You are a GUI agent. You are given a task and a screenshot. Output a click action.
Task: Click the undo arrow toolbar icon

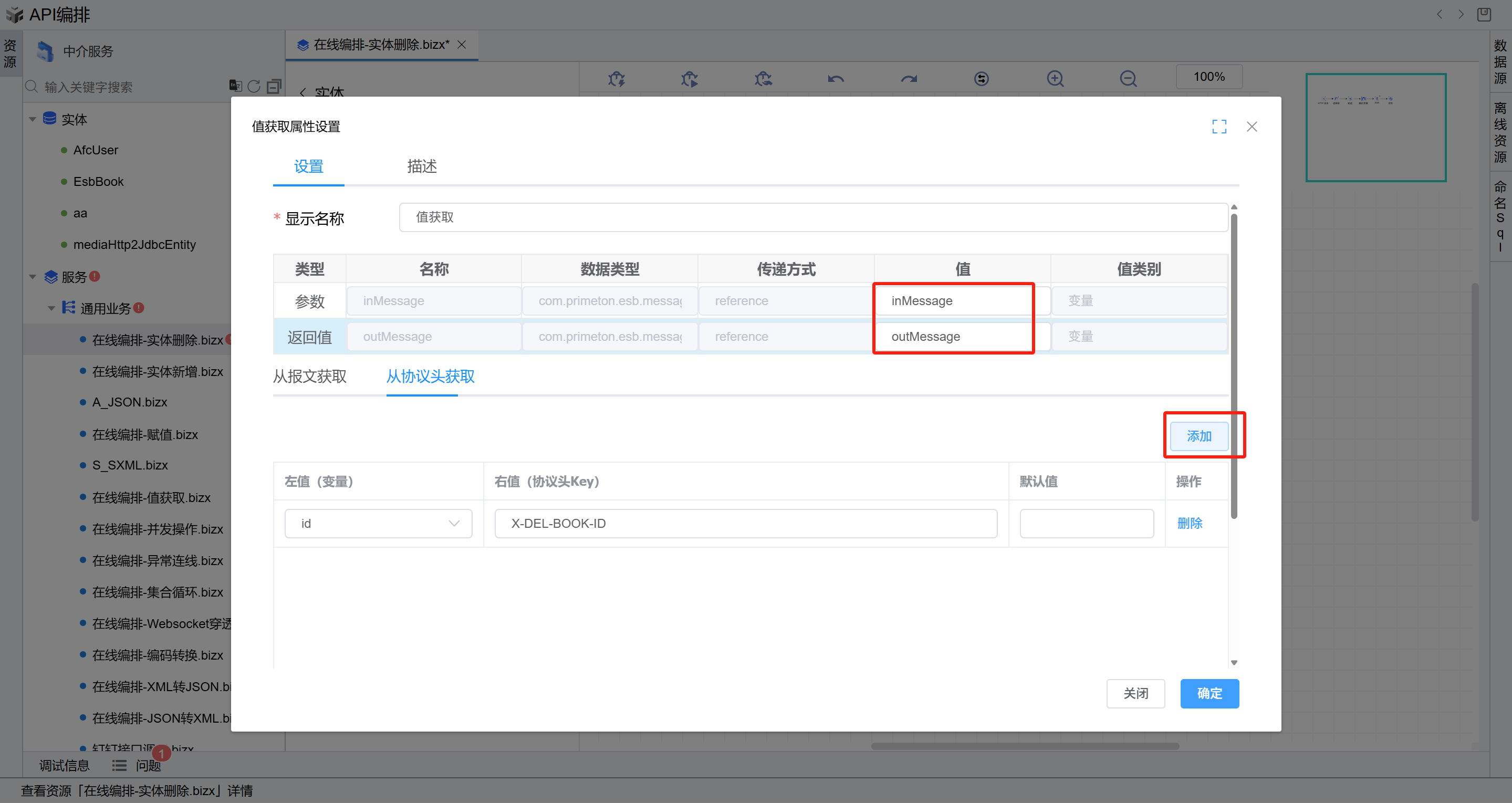(836, 78)
